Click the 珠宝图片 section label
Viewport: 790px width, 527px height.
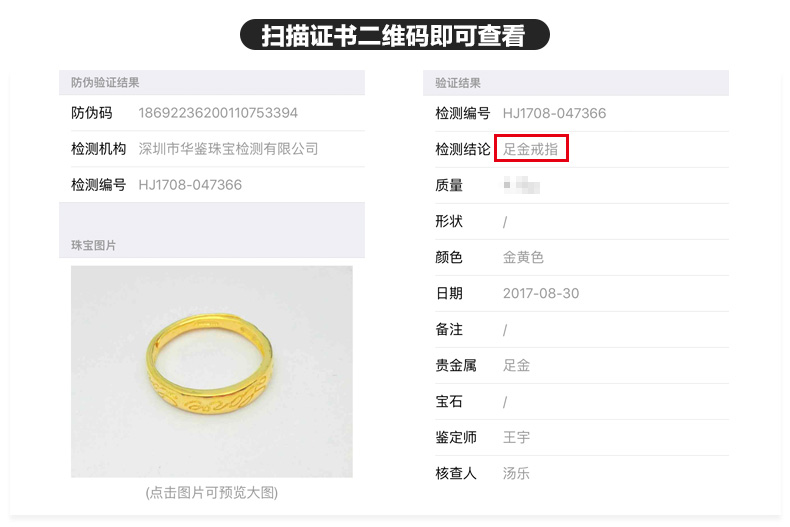coord(94,245)
